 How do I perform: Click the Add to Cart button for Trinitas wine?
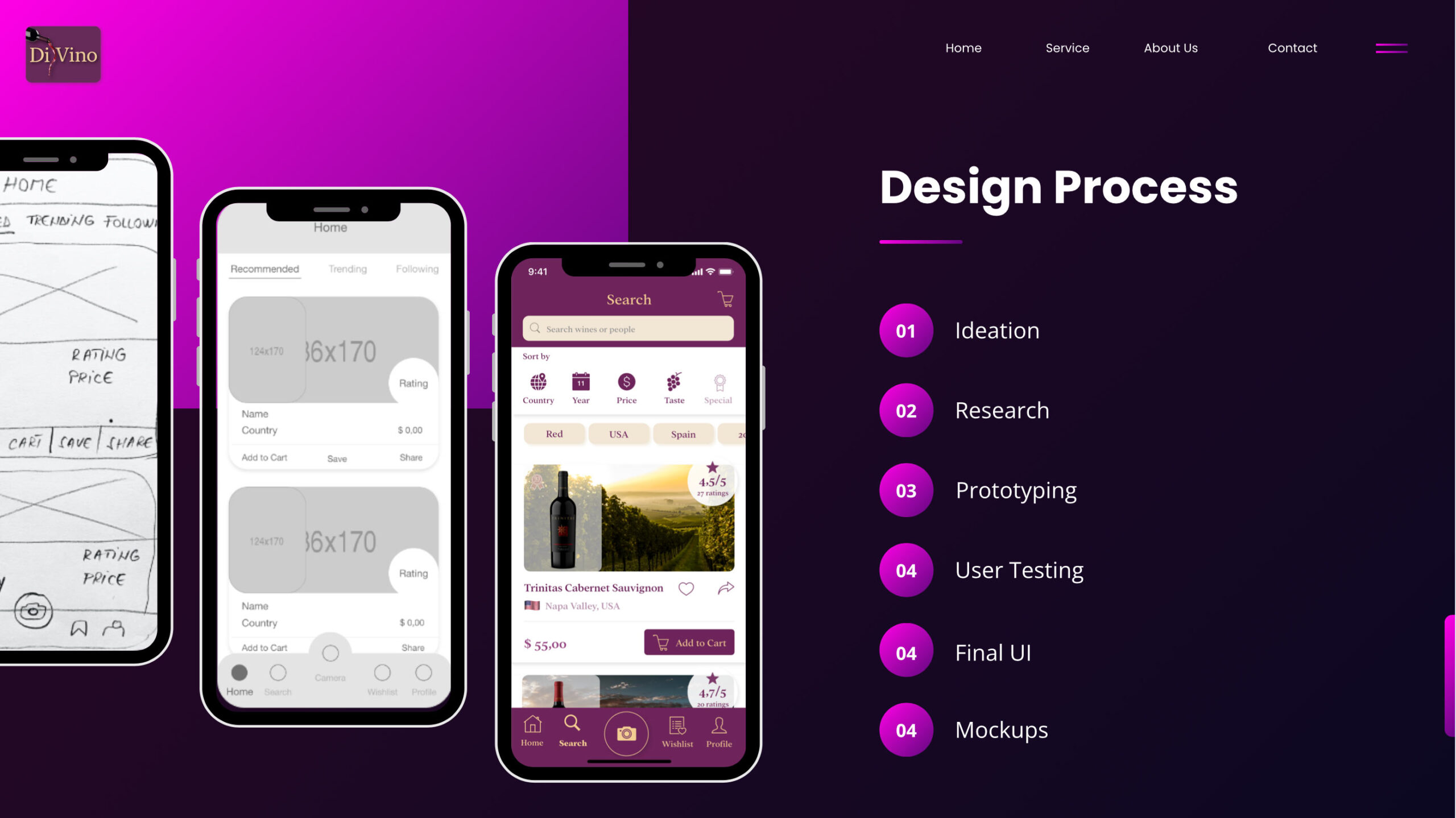(689, 641)
